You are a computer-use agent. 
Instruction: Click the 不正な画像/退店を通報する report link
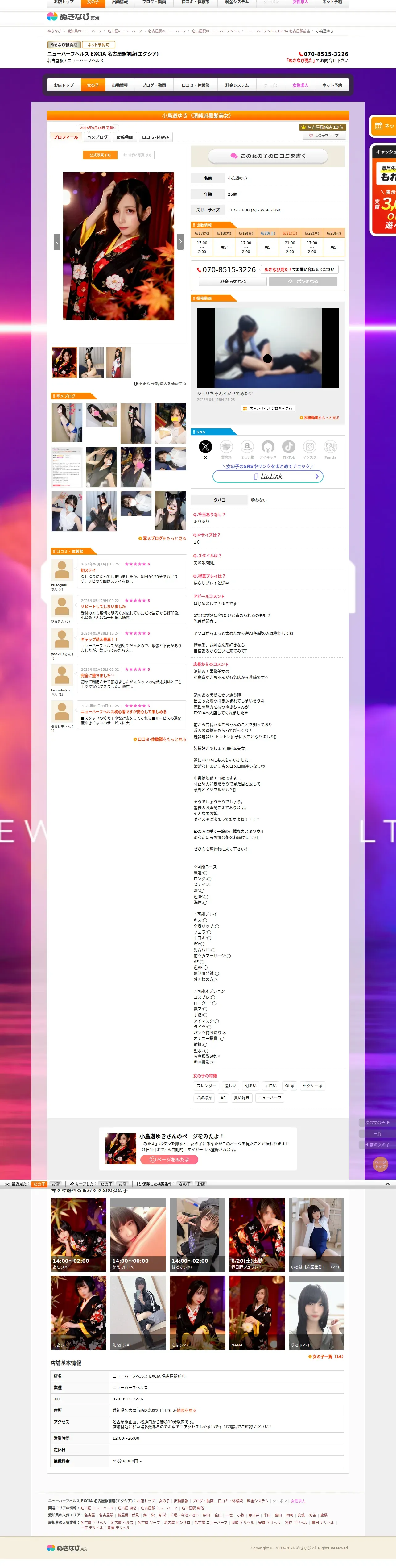coord(160,383)
